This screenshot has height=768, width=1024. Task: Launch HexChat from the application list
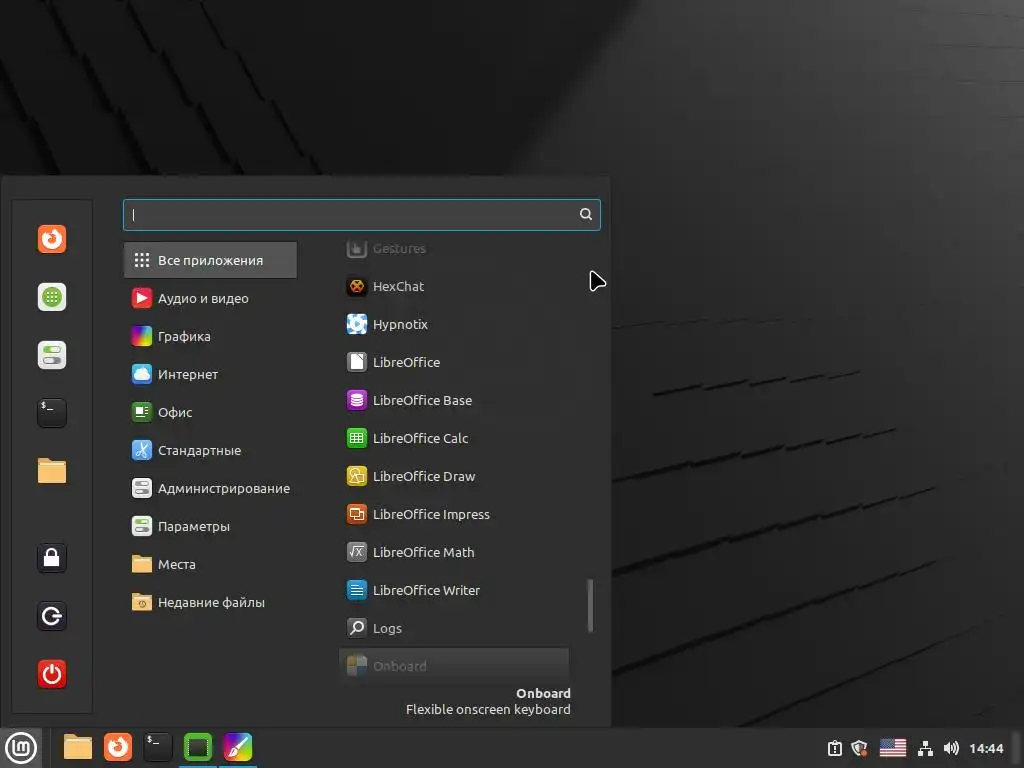[x=454, y=286]
